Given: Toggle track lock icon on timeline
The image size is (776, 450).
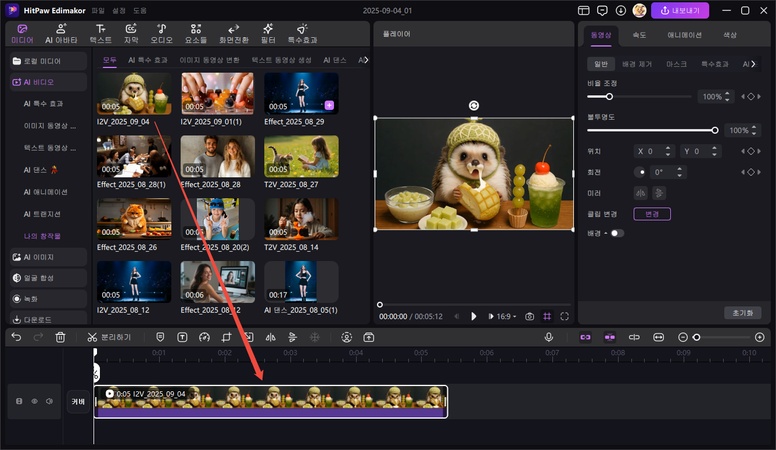Looking at the screenshot, I should click(19, 401).
